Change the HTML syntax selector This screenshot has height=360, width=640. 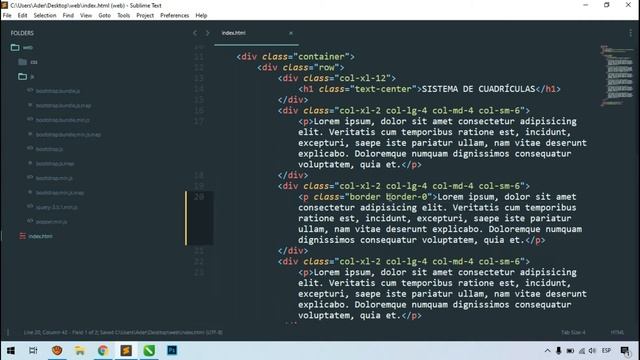coord(617,332)
